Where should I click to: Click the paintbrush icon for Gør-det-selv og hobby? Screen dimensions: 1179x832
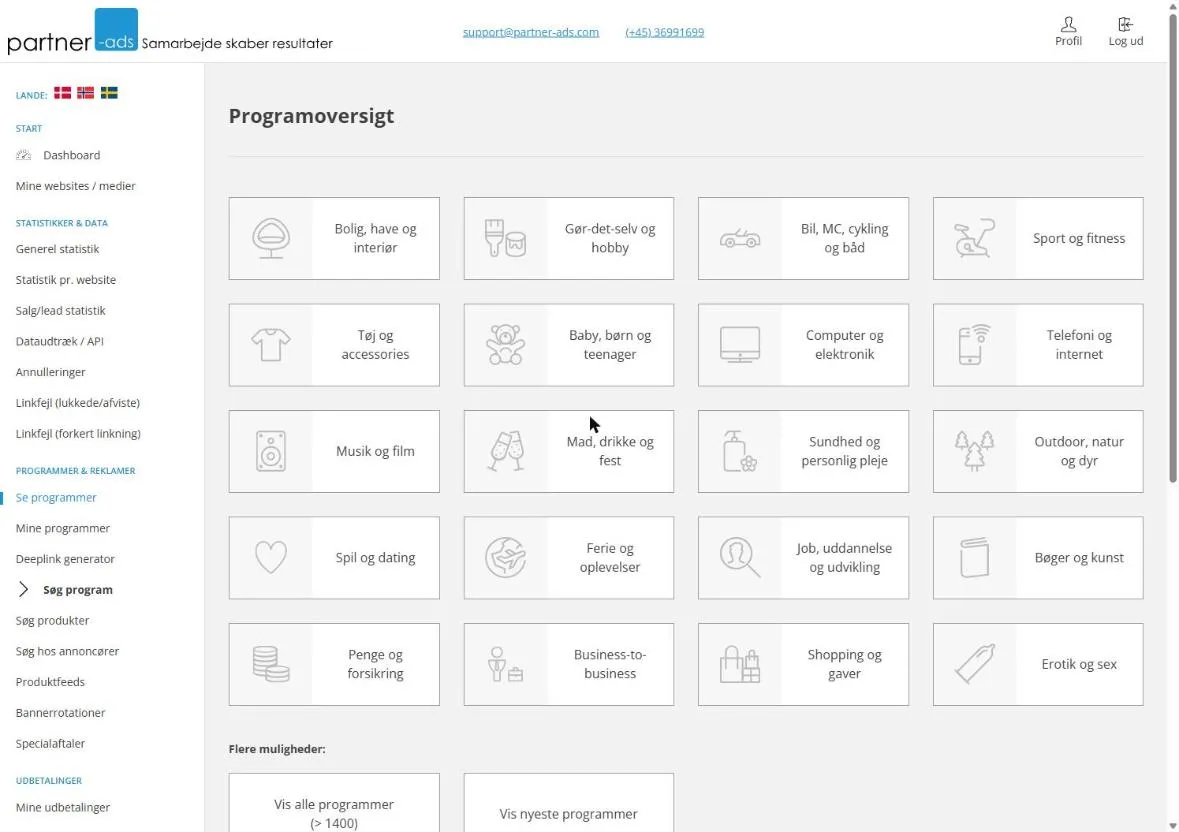505,238
